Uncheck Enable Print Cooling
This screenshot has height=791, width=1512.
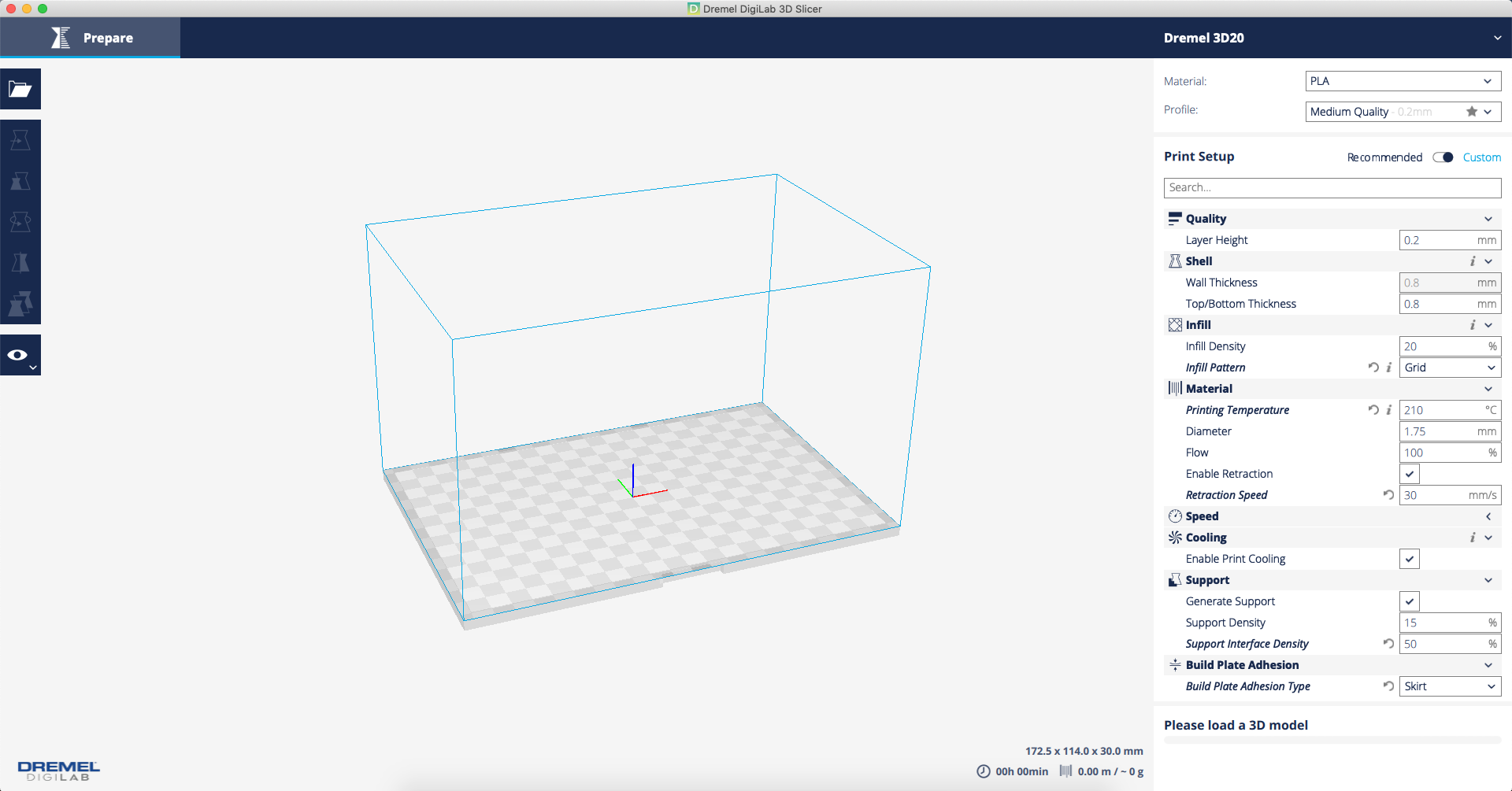pos(1410,559)
